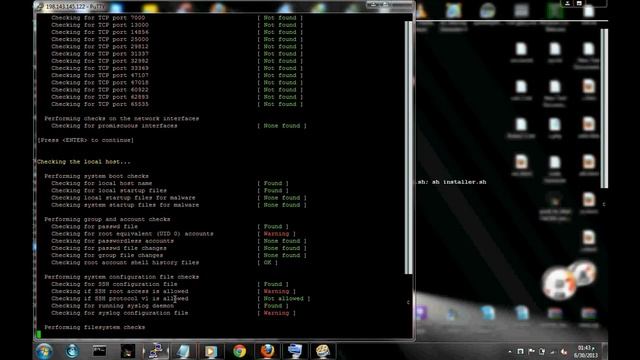Click "Checking for passwordless accounts" line
Screen dimensions: 640x360
pyautogui.click(x=112, y=241)
